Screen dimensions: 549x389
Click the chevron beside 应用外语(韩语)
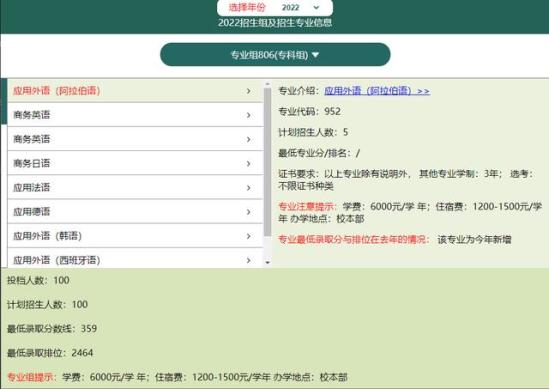click(249, 236)
